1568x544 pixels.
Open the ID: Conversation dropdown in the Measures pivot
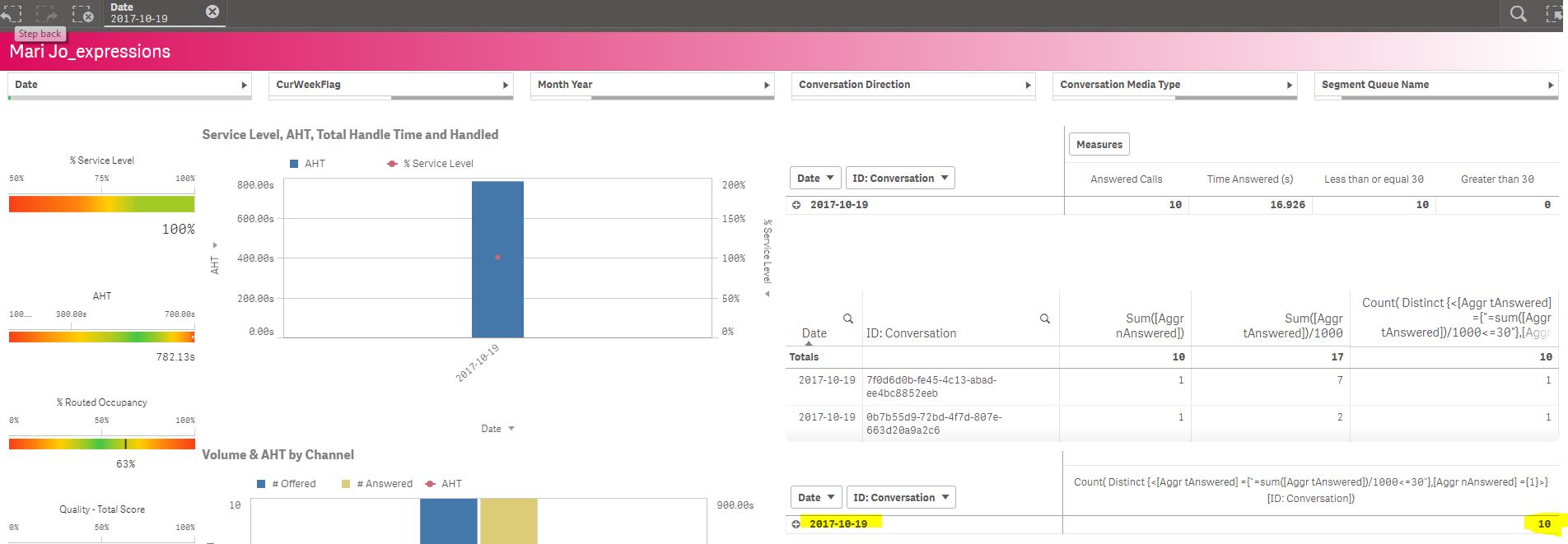pos(900,178)
